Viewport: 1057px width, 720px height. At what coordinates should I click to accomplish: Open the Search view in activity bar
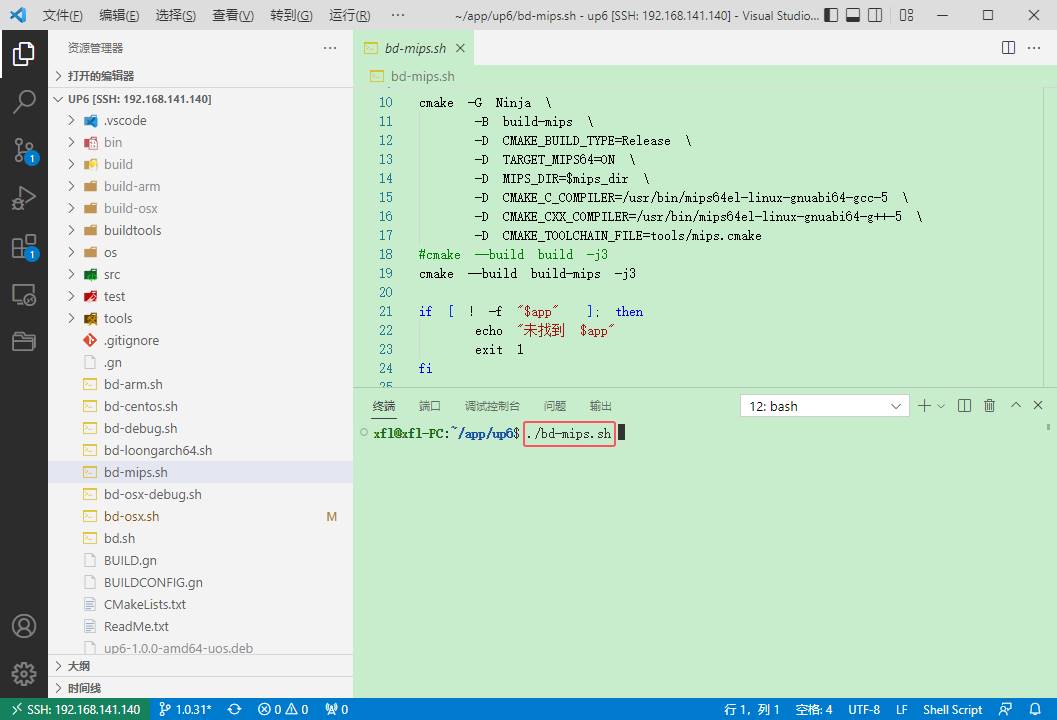[24, 101]
